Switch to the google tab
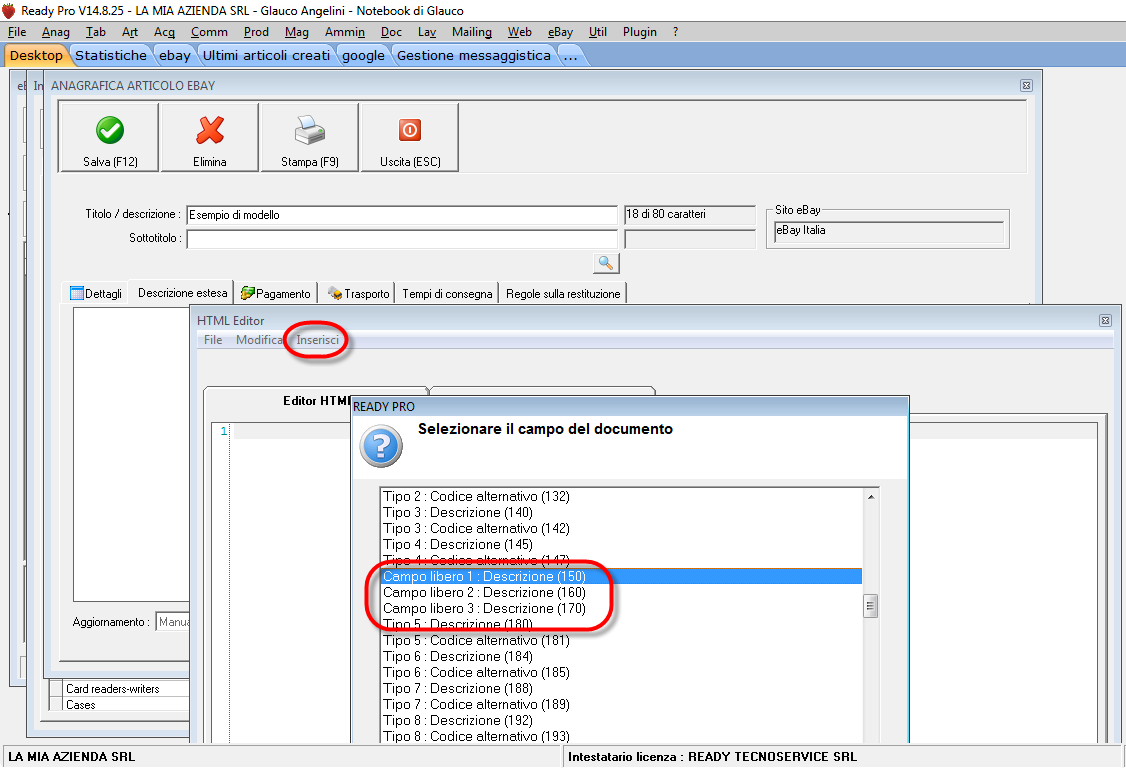 click(363, 55)
